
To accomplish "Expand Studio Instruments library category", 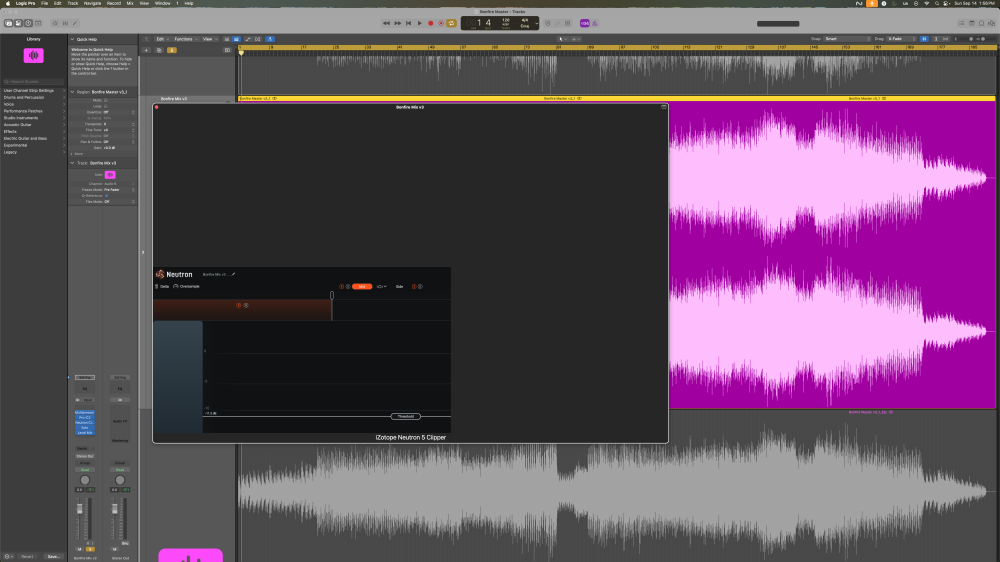I will 33,118.
